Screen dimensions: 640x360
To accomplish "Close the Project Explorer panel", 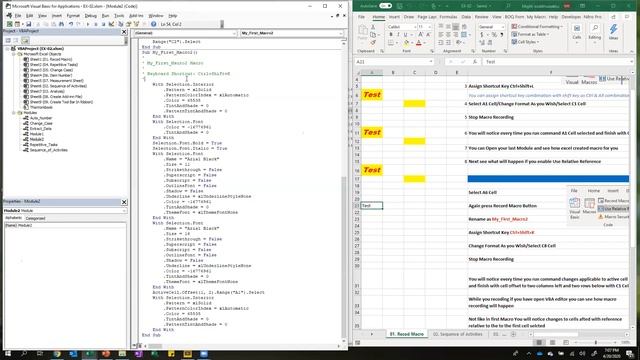I will click(x=124, y=31).
